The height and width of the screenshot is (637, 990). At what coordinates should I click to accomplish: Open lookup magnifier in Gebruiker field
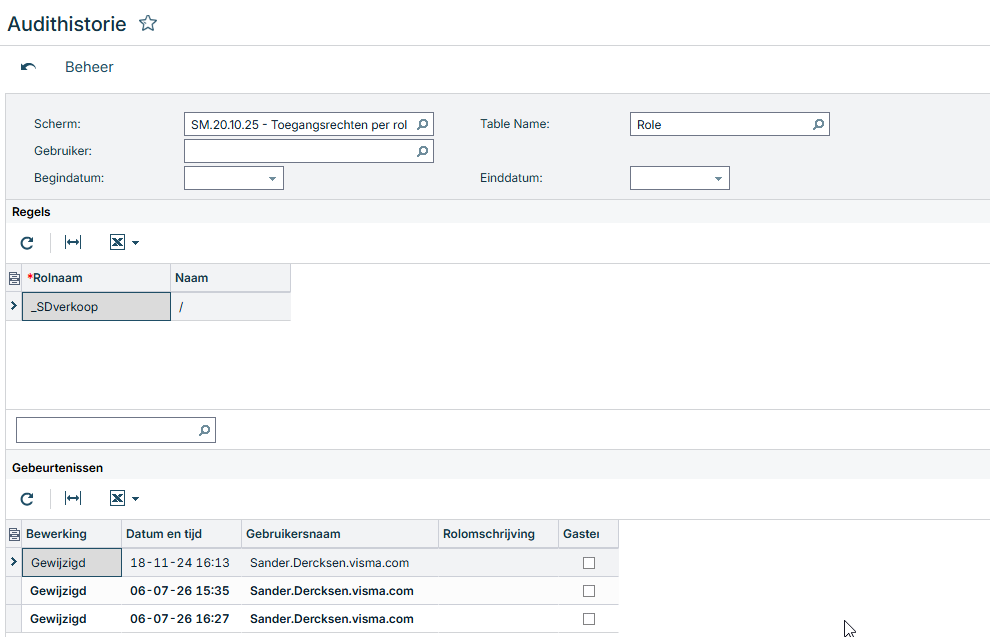(422, 151)
